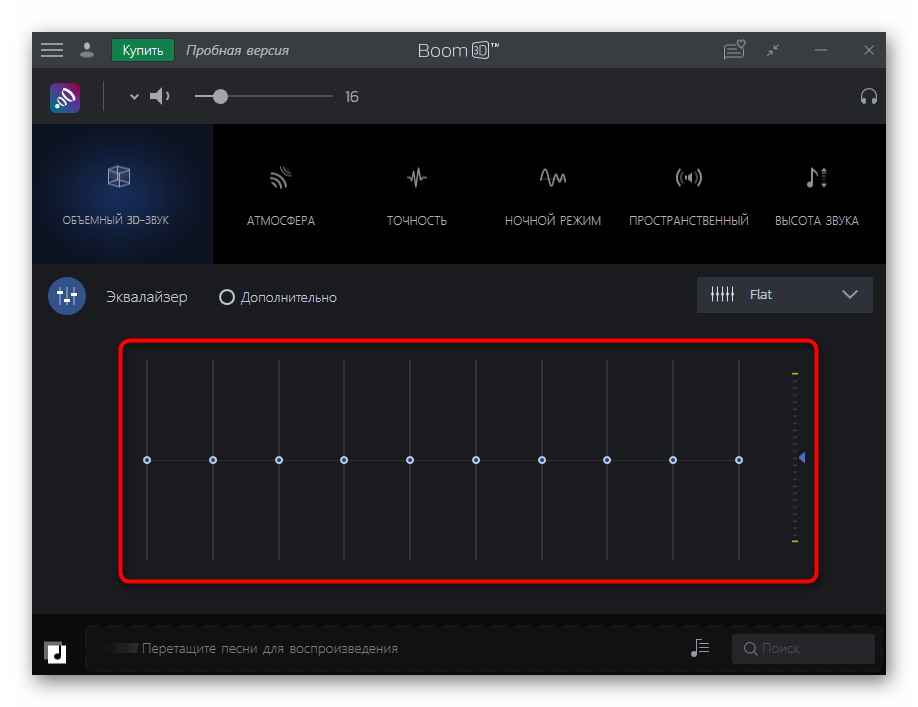Viewport: 918px width, 707px height.
Task: Select the Ночной режим effect tab
Action: pyautogui.click(x=553, y=194)
